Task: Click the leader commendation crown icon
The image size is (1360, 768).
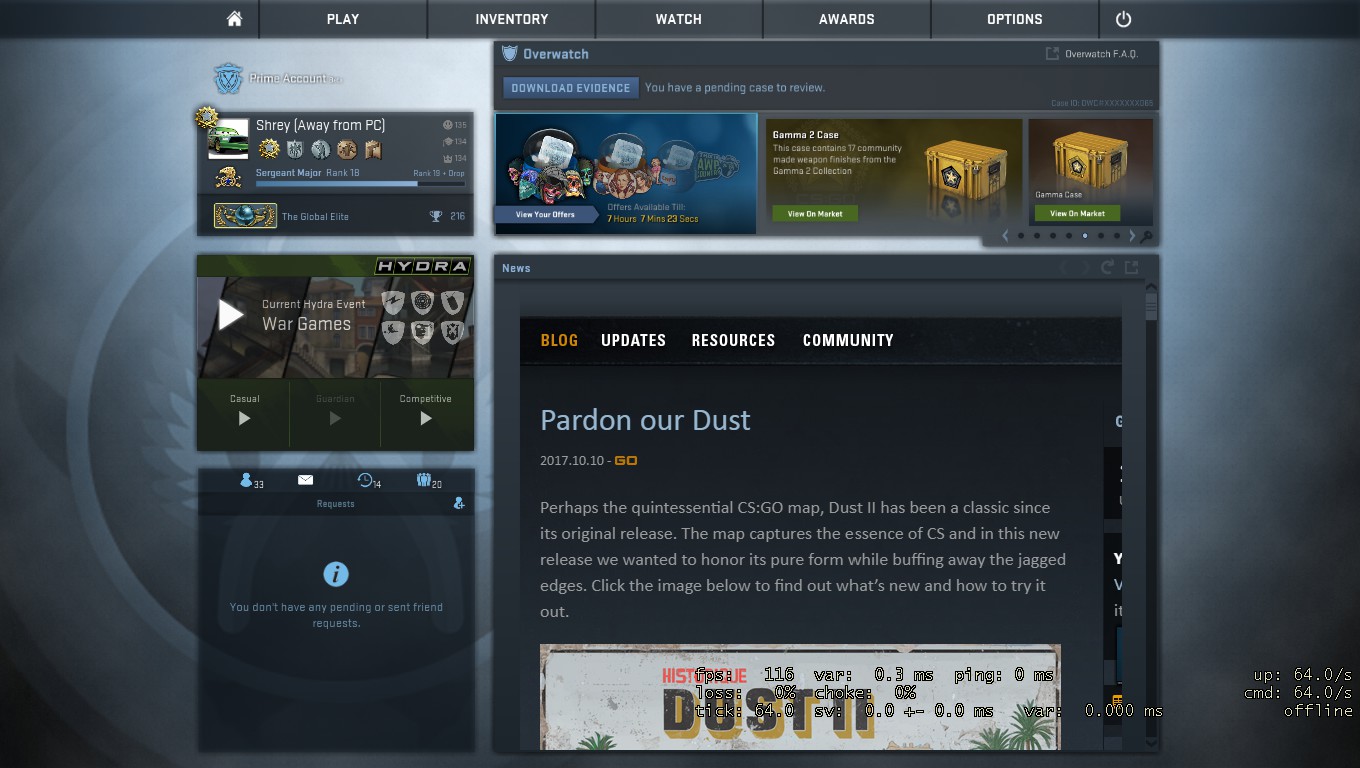Action: (447, 158)
